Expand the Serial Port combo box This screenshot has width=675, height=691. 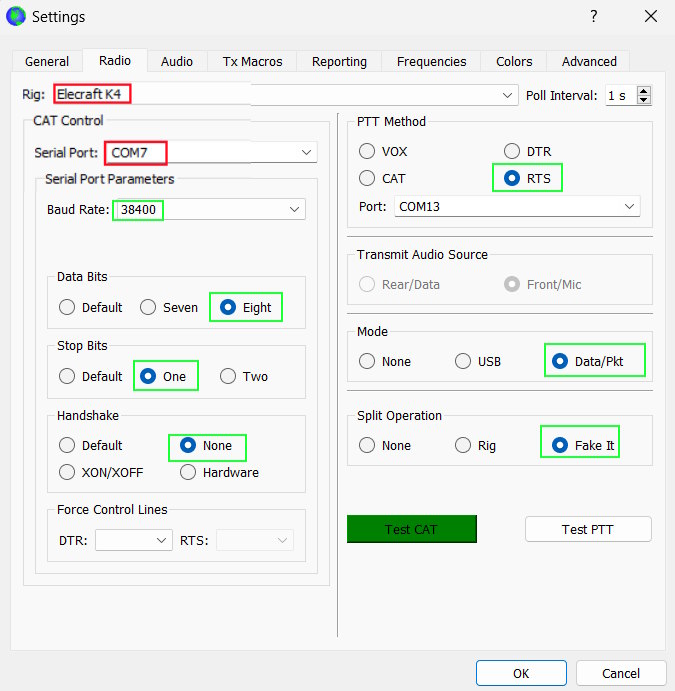coord(305,152)
